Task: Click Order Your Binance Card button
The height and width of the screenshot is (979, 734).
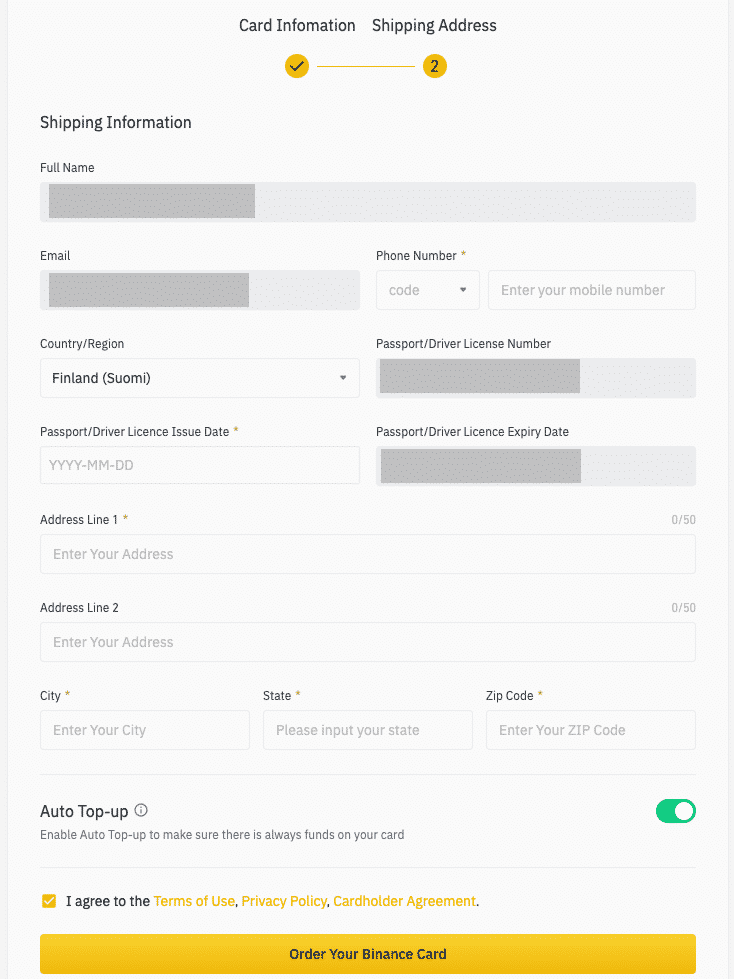Action: click(368, 954)
